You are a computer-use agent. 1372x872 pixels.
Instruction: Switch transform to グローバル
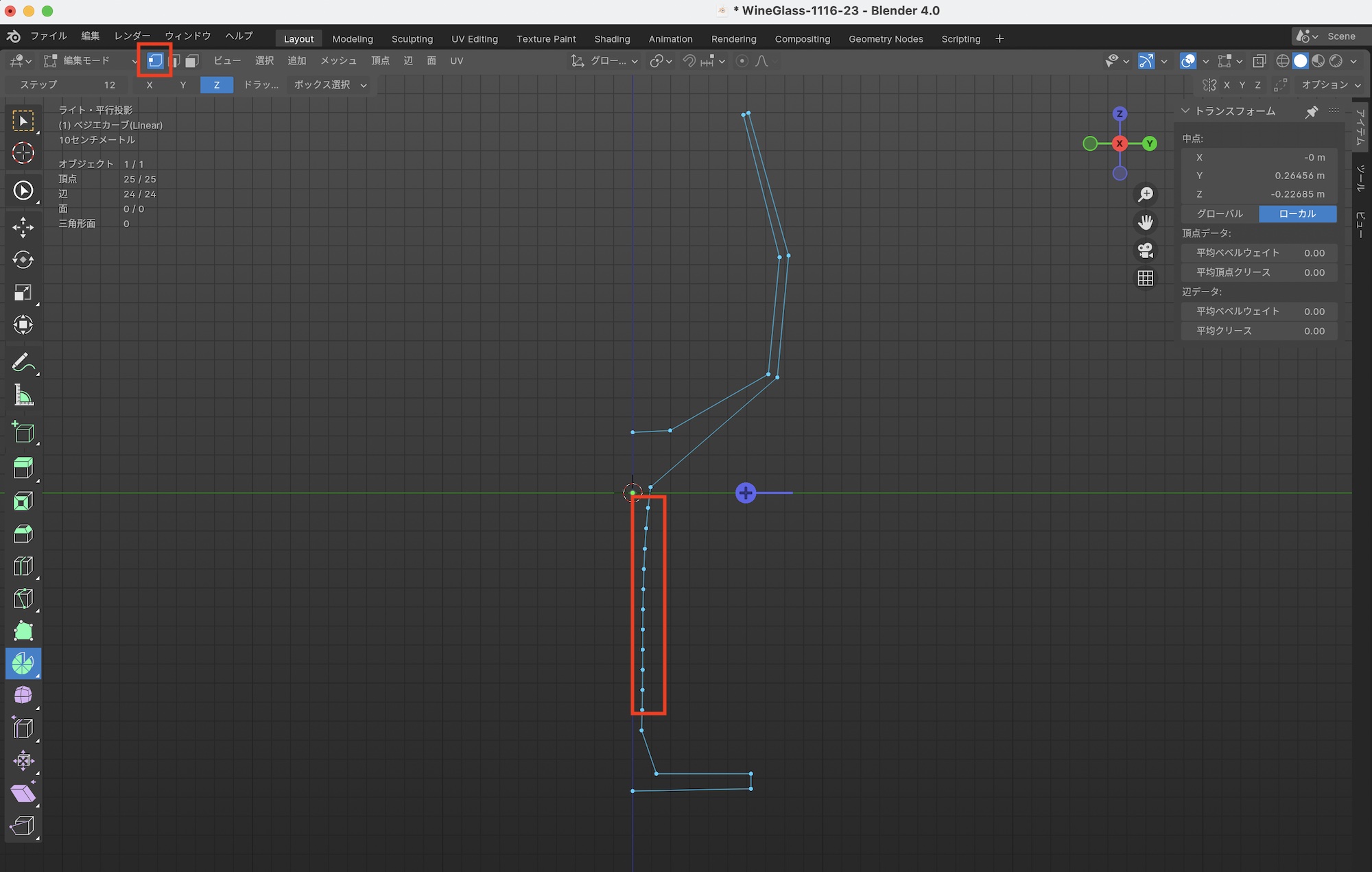click(1219, 214)
